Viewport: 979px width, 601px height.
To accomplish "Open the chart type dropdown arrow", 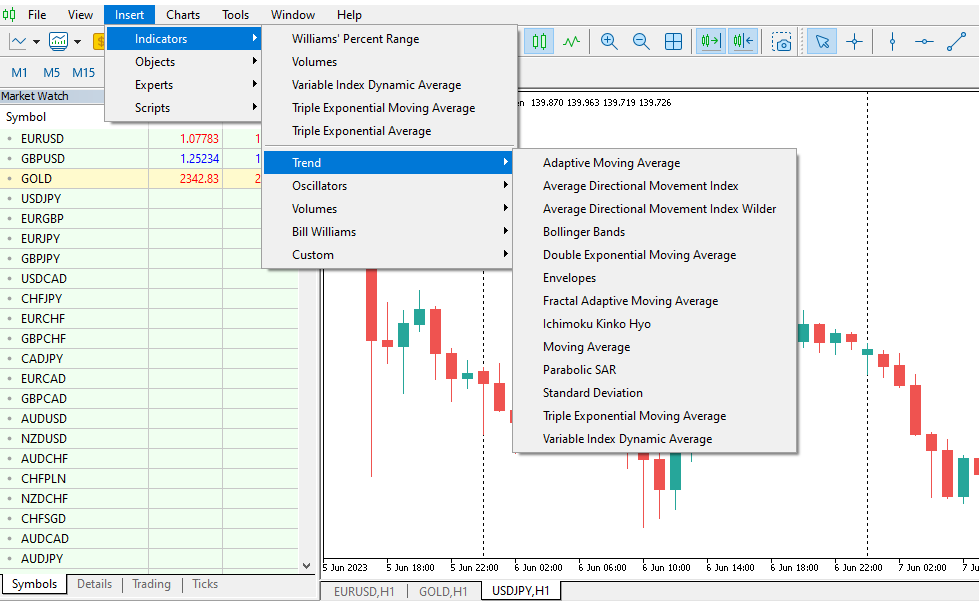I will [x=36, y=42].
